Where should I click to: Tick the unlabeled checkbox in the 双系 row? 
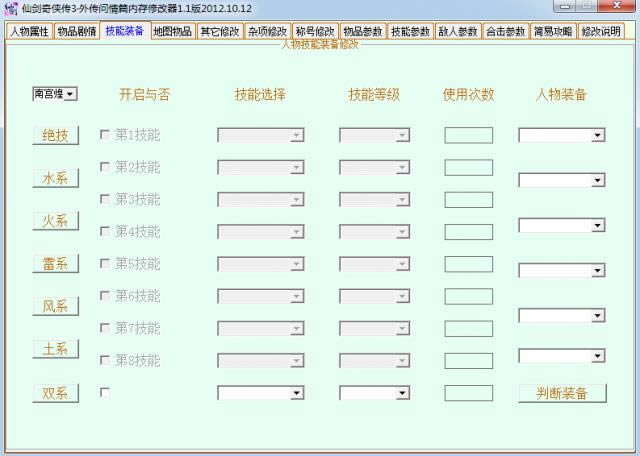coord(105,392)
